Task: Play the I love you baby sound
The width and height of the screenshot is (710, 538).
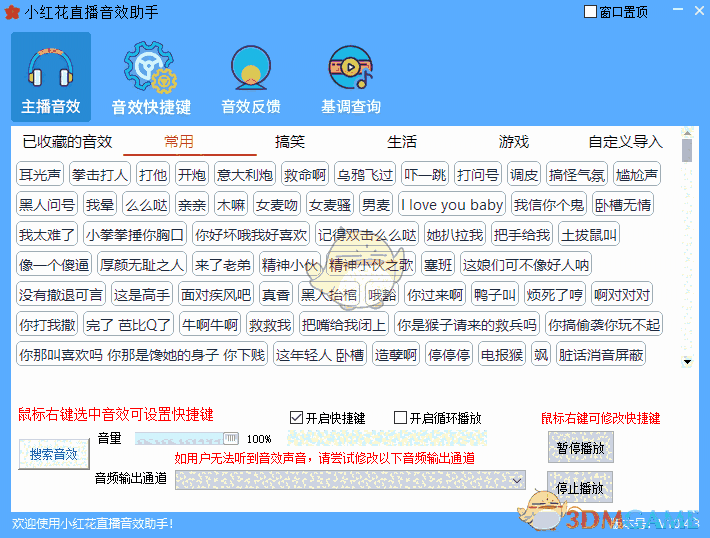Action: pos(452,205)
